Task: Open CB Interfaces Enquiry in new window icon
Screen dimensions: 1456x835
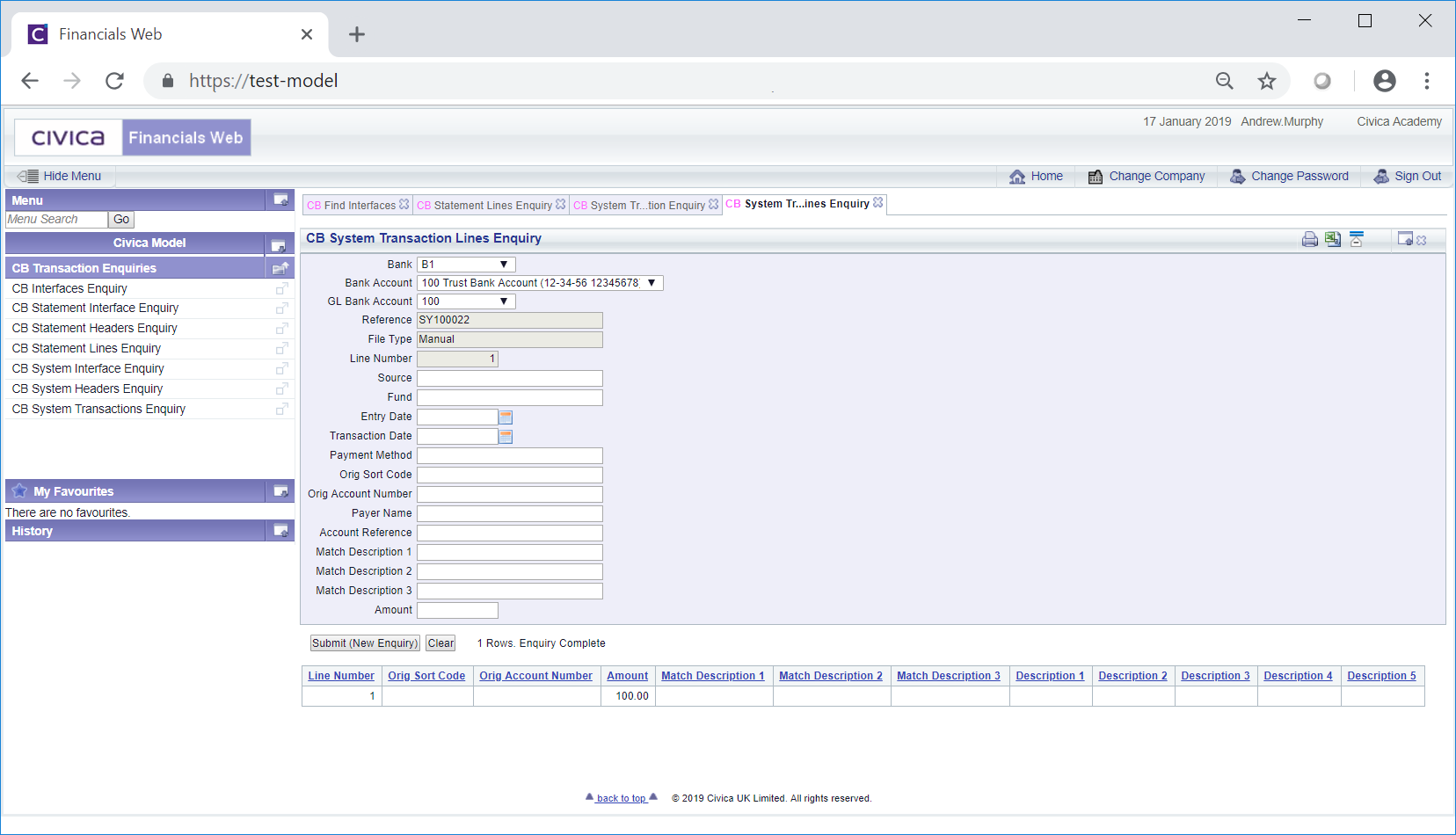Action: tap(281, 288)
